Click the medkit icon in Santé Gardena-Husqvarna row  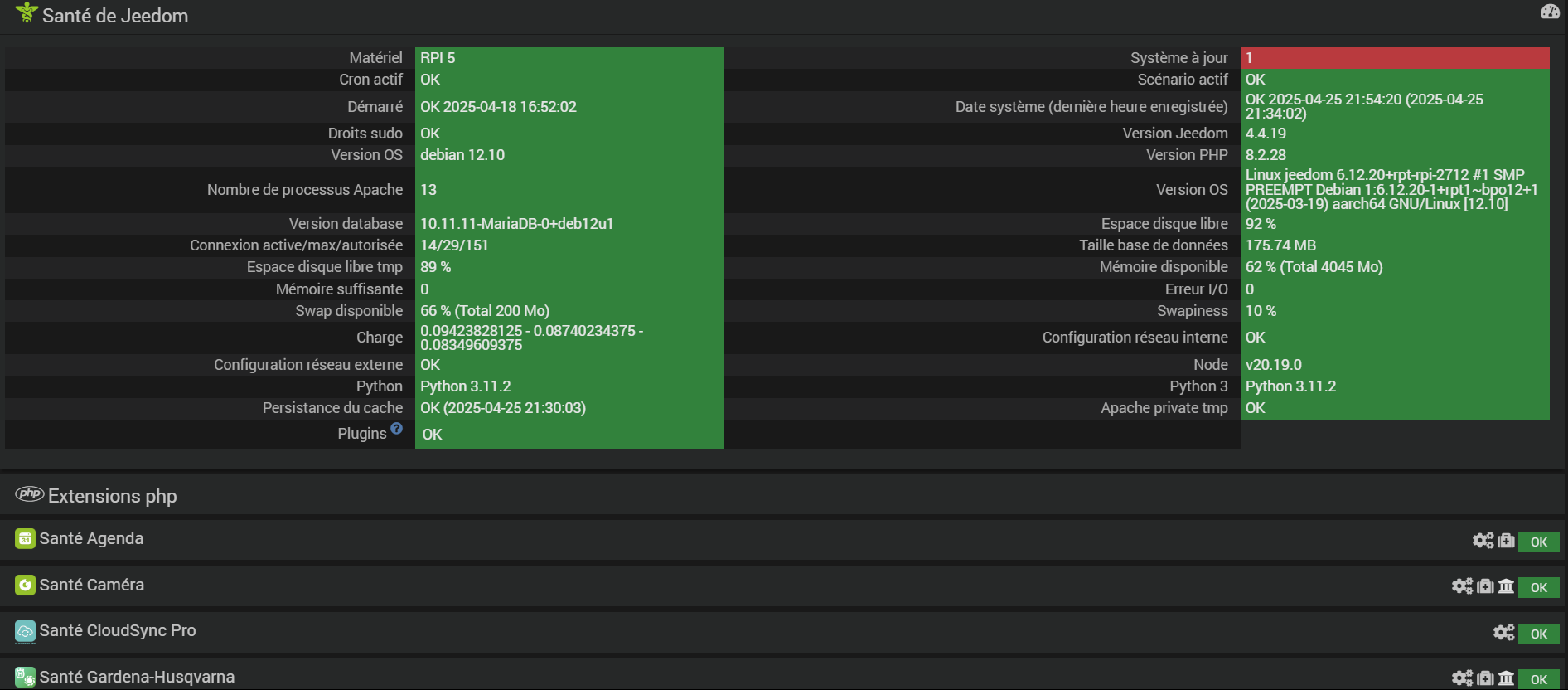1485,678
